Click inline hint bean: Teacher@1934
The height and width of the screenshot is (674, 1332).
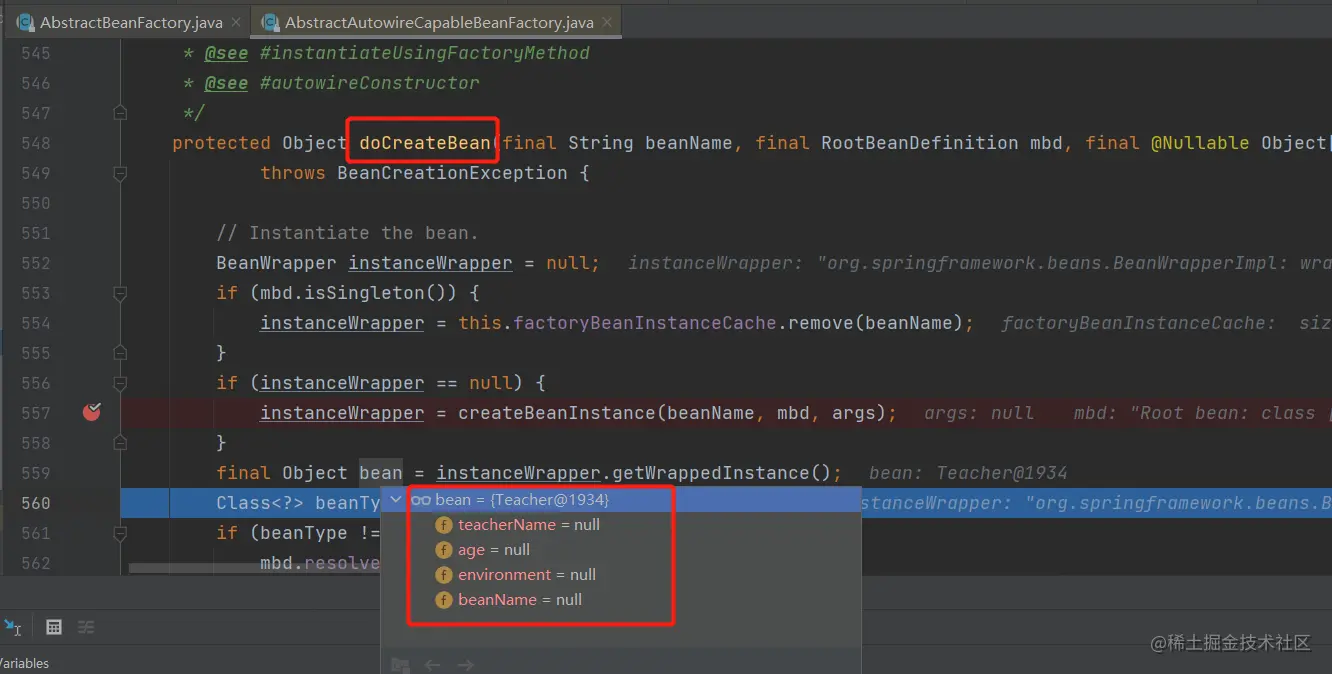968,473
